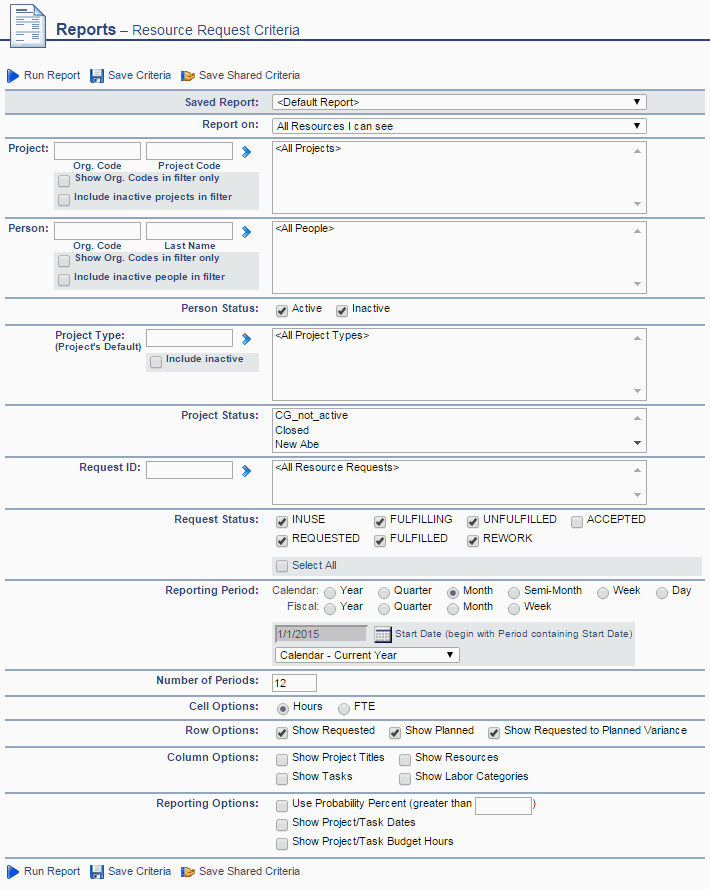The height and width of the screenshot is (889, 710).
Task: Click the Project Code input field
Action: coord(189,151)
